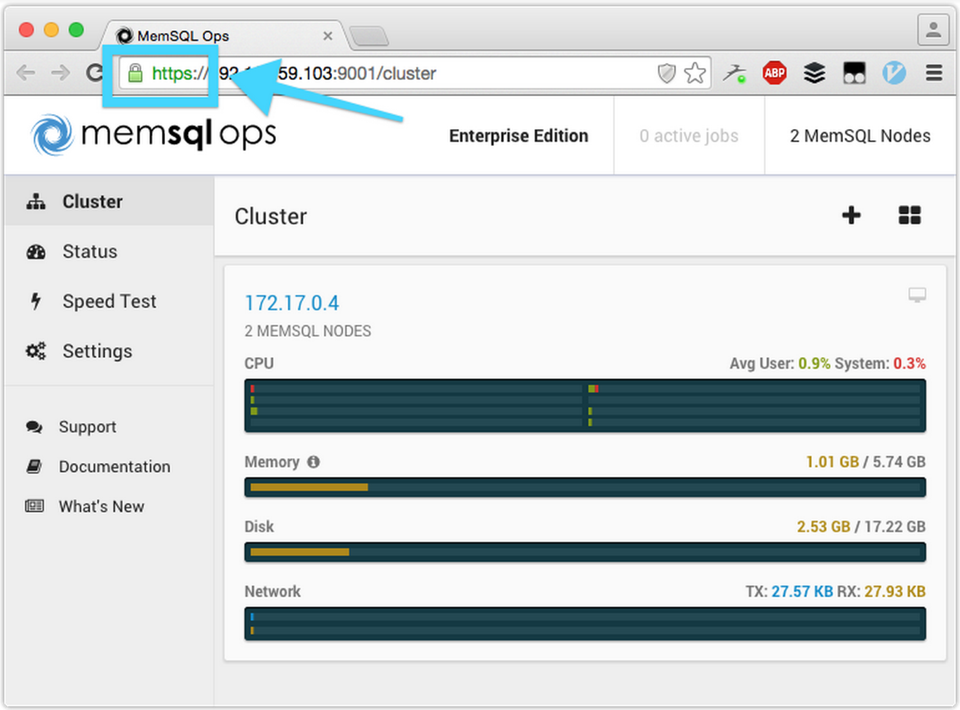Click the Memory info icon
Viewport: 960px width, 710px height.
coord(313,462)
